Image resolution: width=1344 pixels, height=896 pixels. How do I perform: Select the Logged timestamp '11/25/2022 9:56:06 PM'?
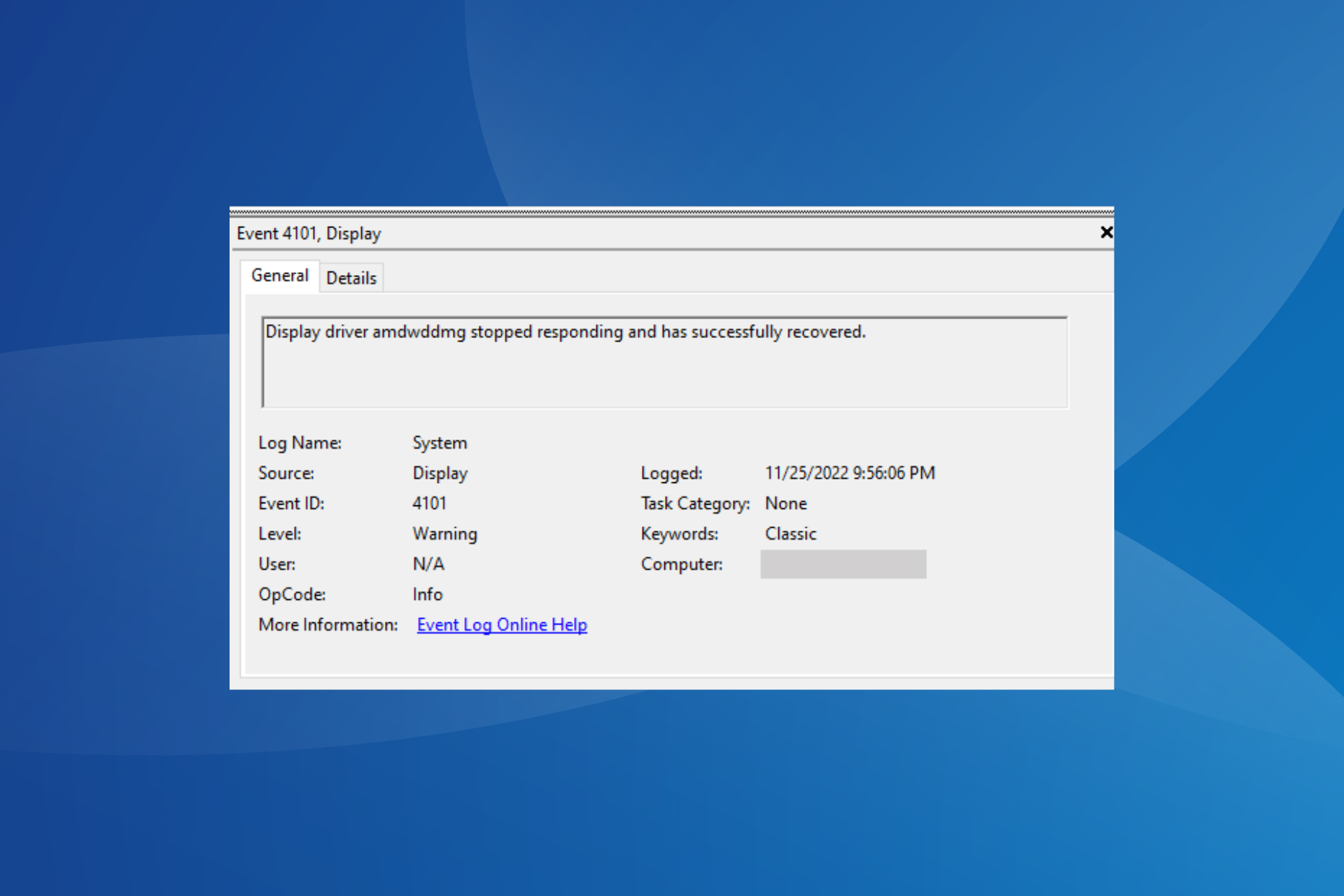[x=850, y=473]
